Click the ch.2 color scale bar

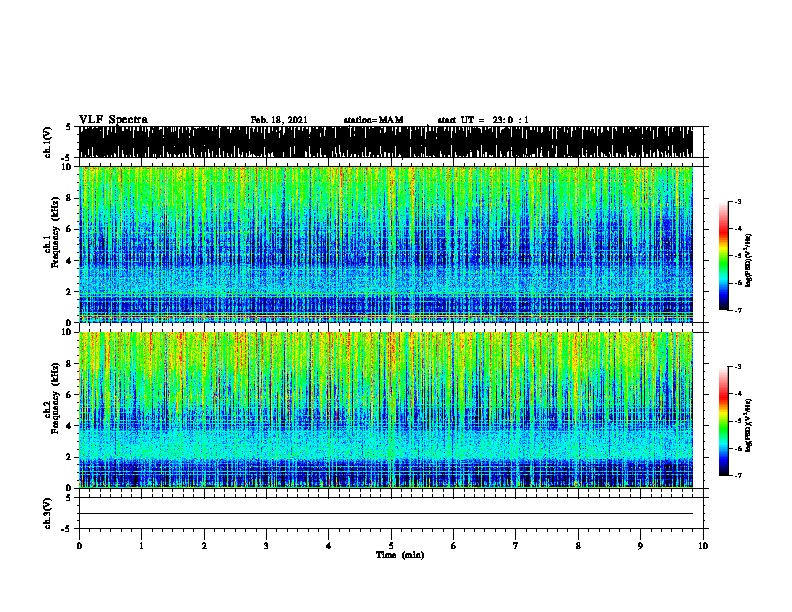click(x=724, y=421)
